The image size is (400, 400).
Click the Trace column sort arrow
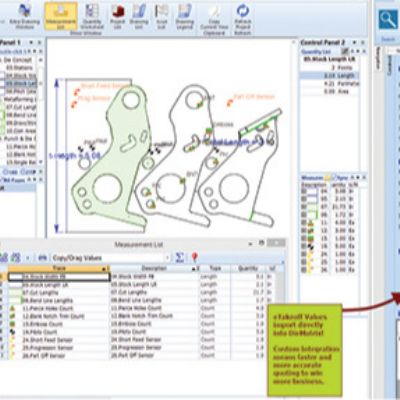tap(105, 269)
